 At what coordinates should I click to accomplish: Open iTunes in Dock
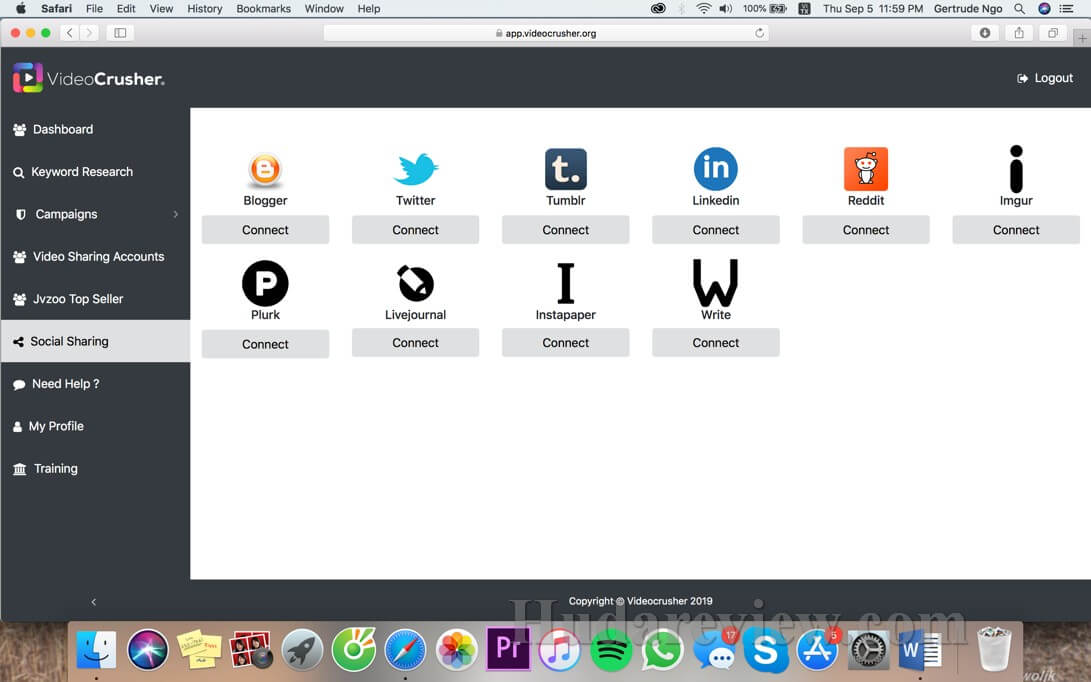tap(559, 650)
